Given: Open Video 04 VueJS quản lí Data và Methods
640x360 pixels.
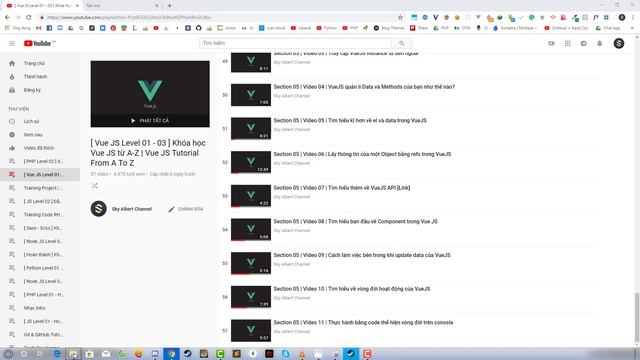Looking at the screenshot, I should tap(364, 87).
